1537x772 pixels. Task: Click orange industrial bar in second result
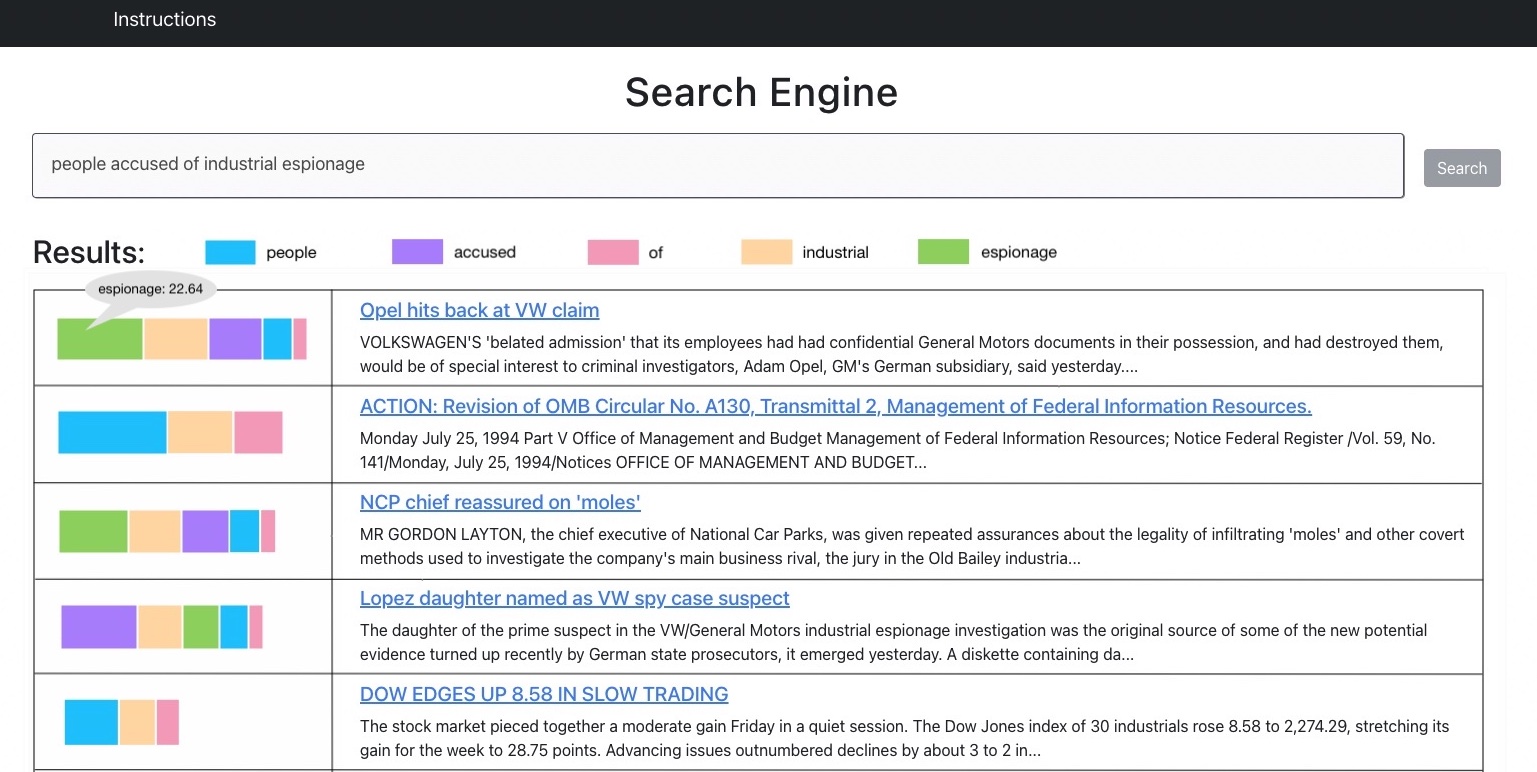(200, 432)
